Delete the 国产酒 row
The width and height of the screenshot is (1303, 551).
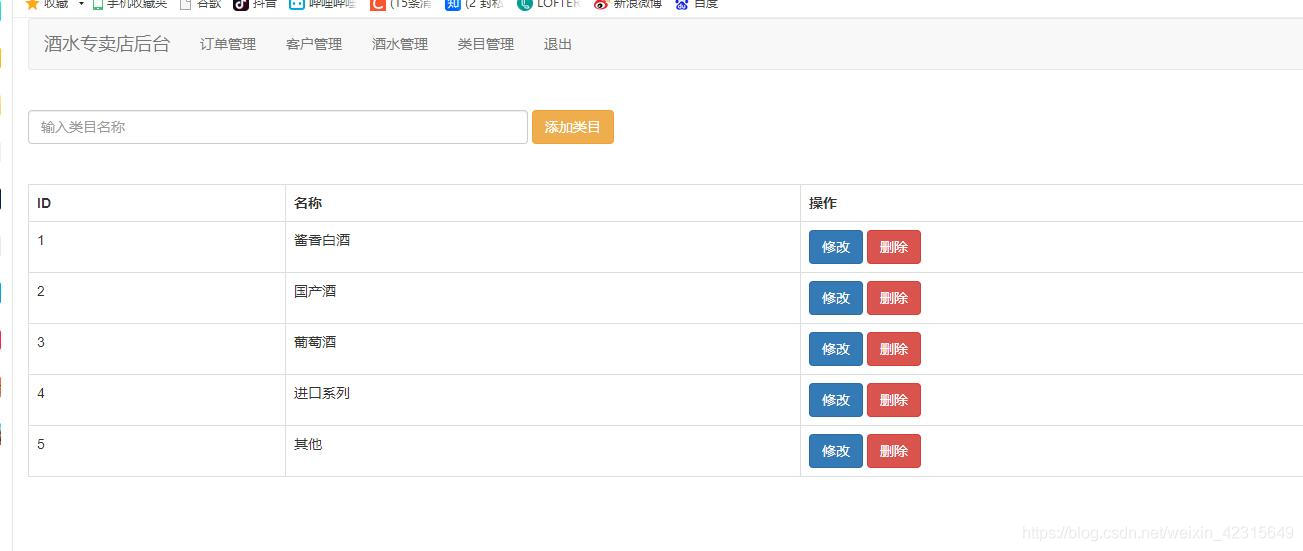[894, 298]
